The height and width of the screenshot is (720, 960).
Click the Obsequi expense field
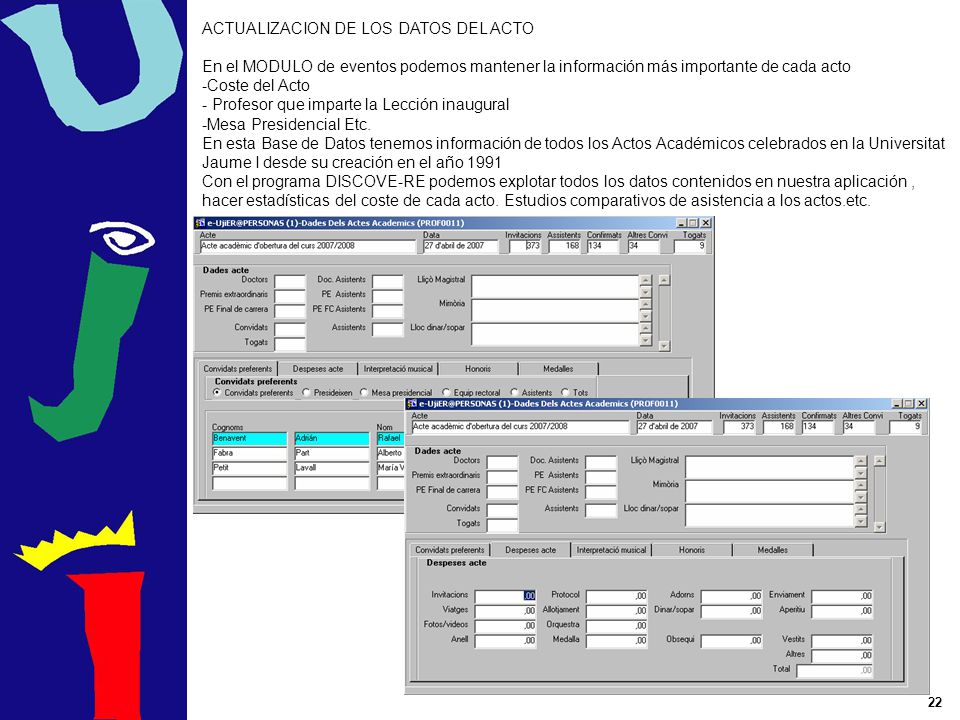click(x=732, y=640)
